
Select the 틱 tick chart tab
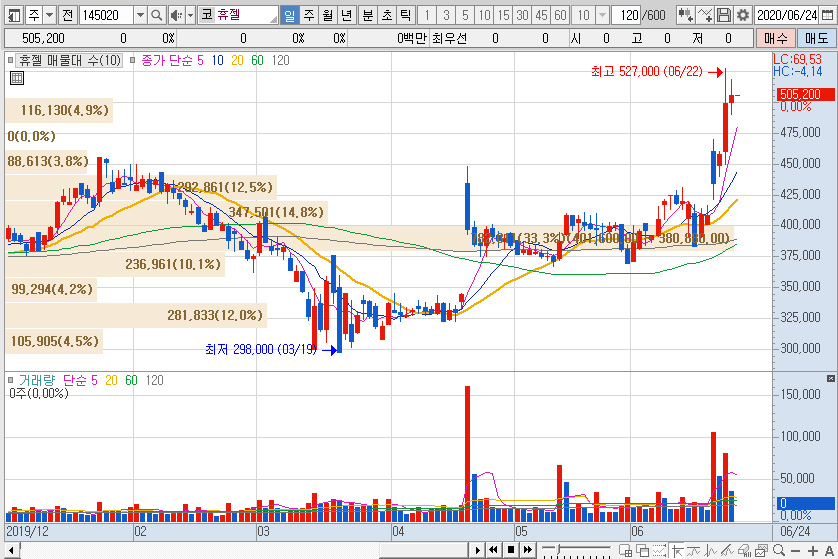tap(406, 15)
